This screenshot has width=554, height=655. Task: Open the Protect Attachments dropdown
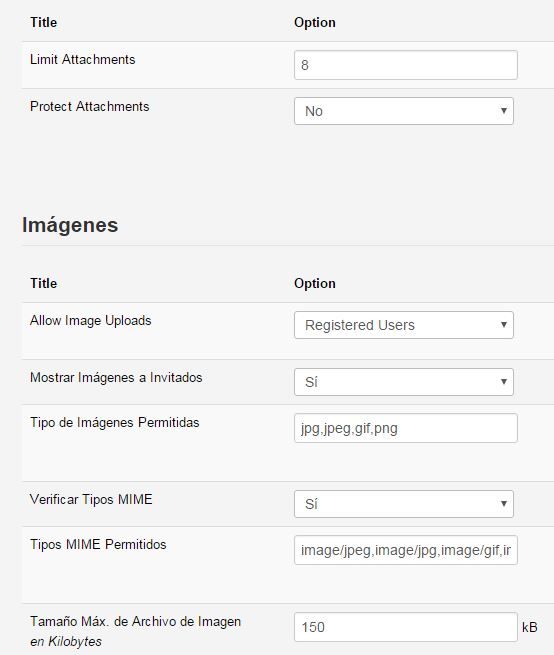coord(404,111)
